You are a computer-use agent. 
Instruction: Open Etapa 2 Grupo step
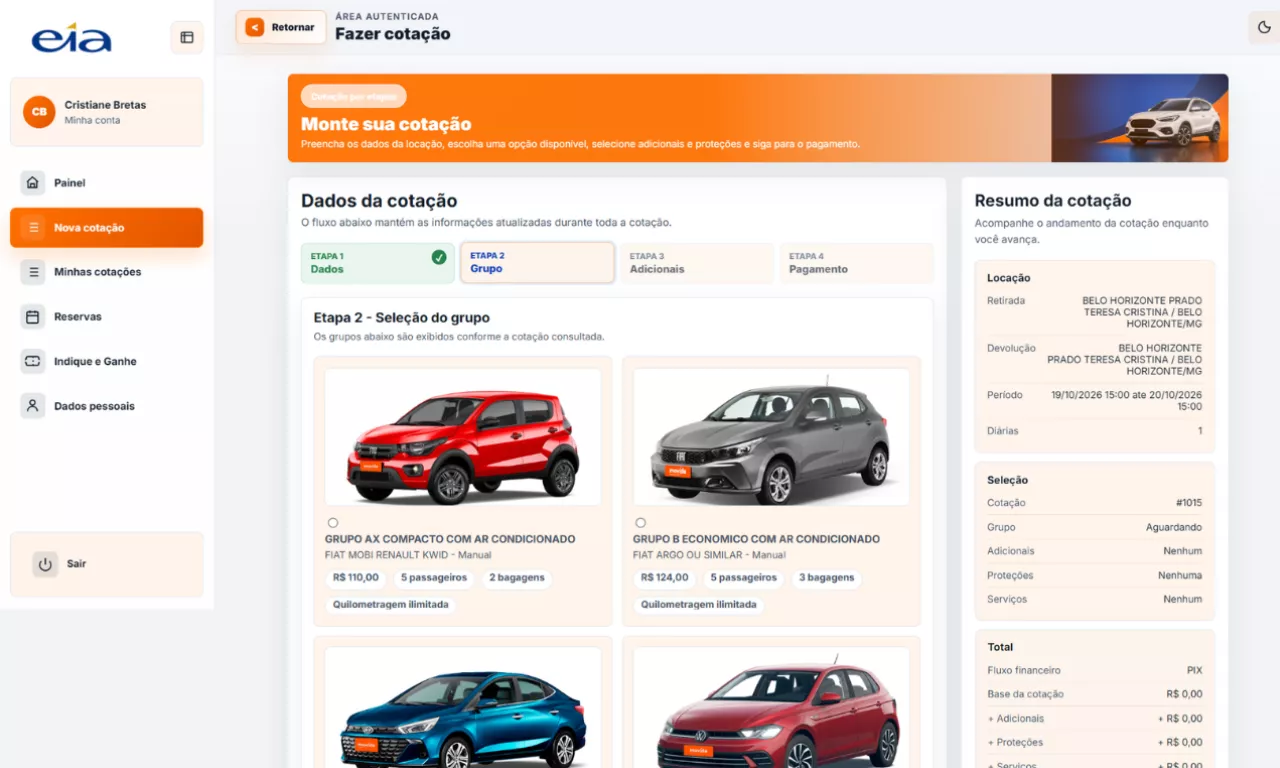pos(537,263)
